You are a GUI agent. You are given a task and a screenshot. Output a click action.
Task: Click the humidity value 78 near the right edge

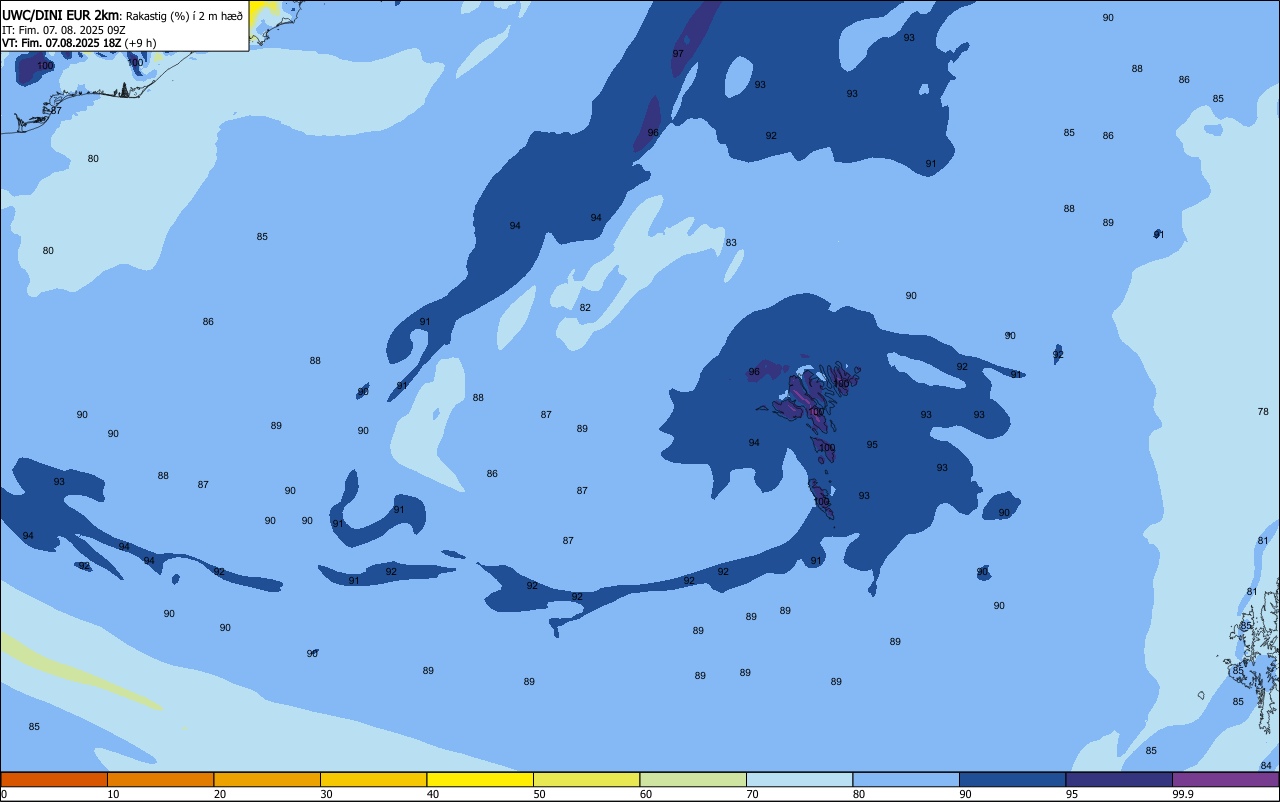coord(1263,412)
